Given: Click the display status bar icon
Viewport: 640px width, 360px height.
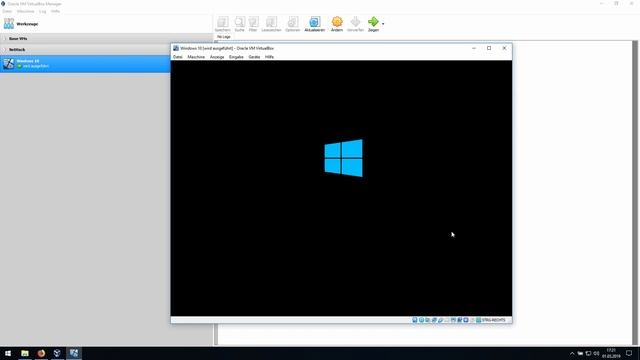Looking at the screenshot, I should click(x=453, y=320).
